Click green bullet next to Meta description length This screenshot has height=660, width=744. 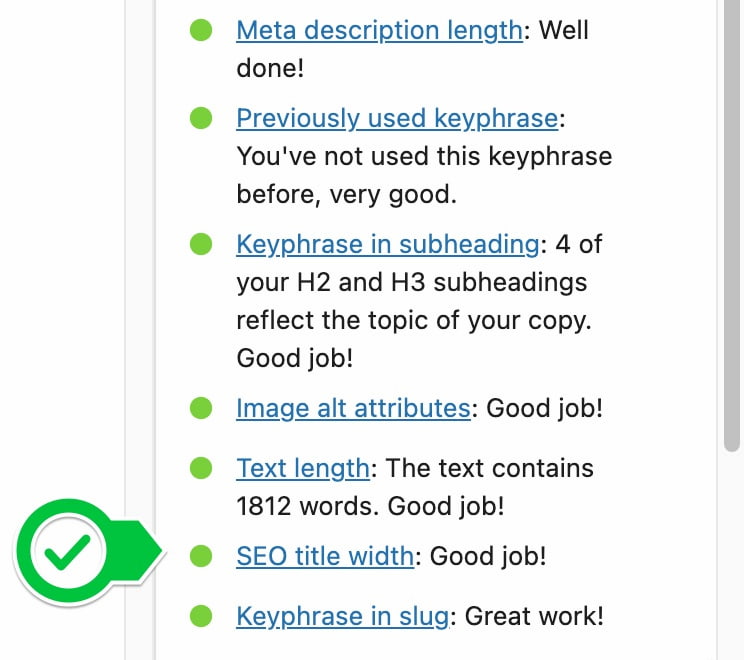pos(202,32)
